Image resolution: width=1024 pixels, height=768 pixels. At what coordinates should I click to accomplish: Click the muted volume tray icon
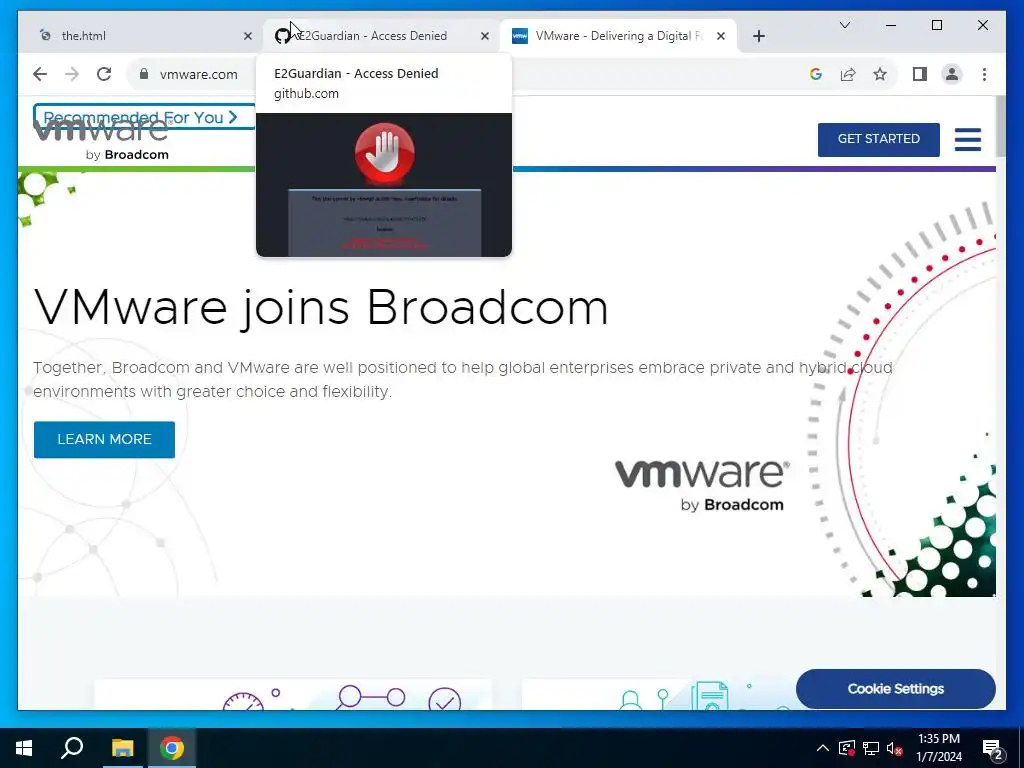[x=895, y=748]
